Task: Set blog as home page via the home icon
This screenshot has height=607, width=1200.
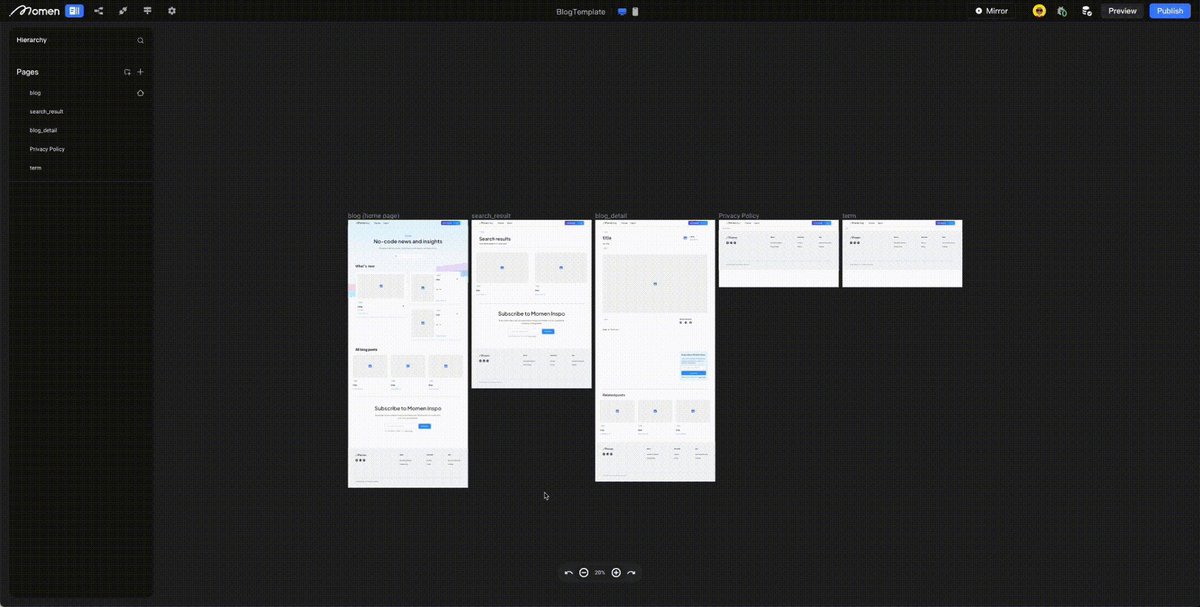Action: coord(140,92)
